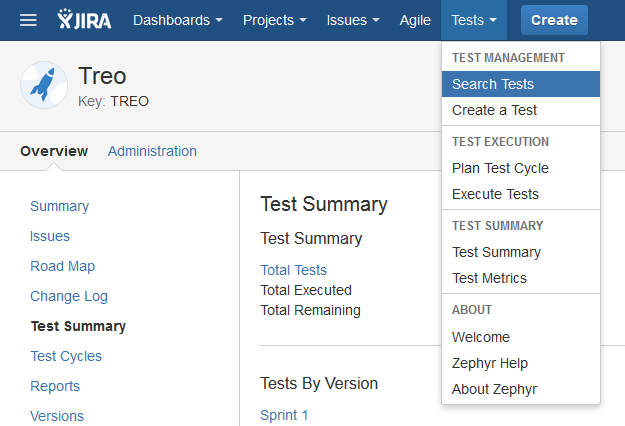Open Road Map in sidebar

point(62,266)
